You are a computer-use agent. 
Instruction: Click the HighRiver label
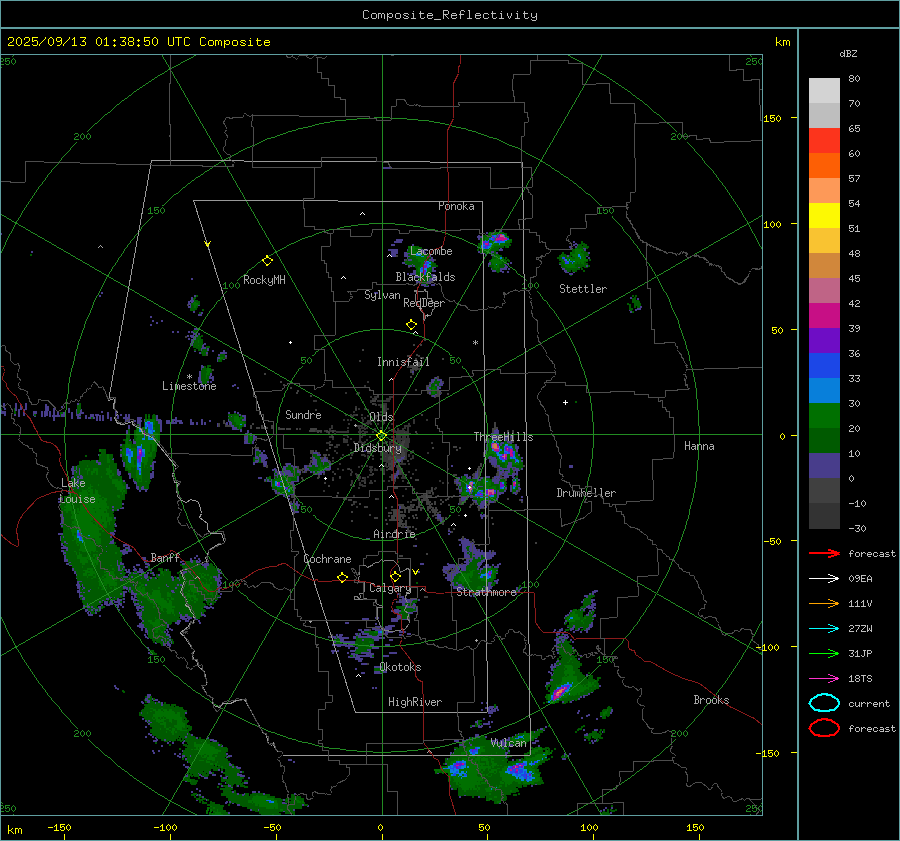[415, 702]
